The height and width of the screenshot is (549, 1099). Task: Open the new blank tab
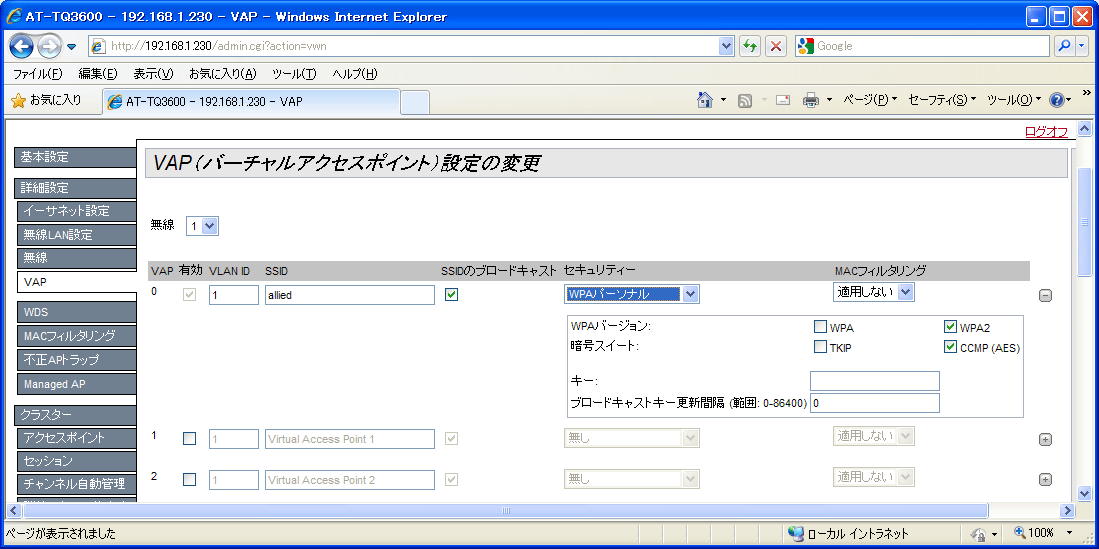coord(415,102)
